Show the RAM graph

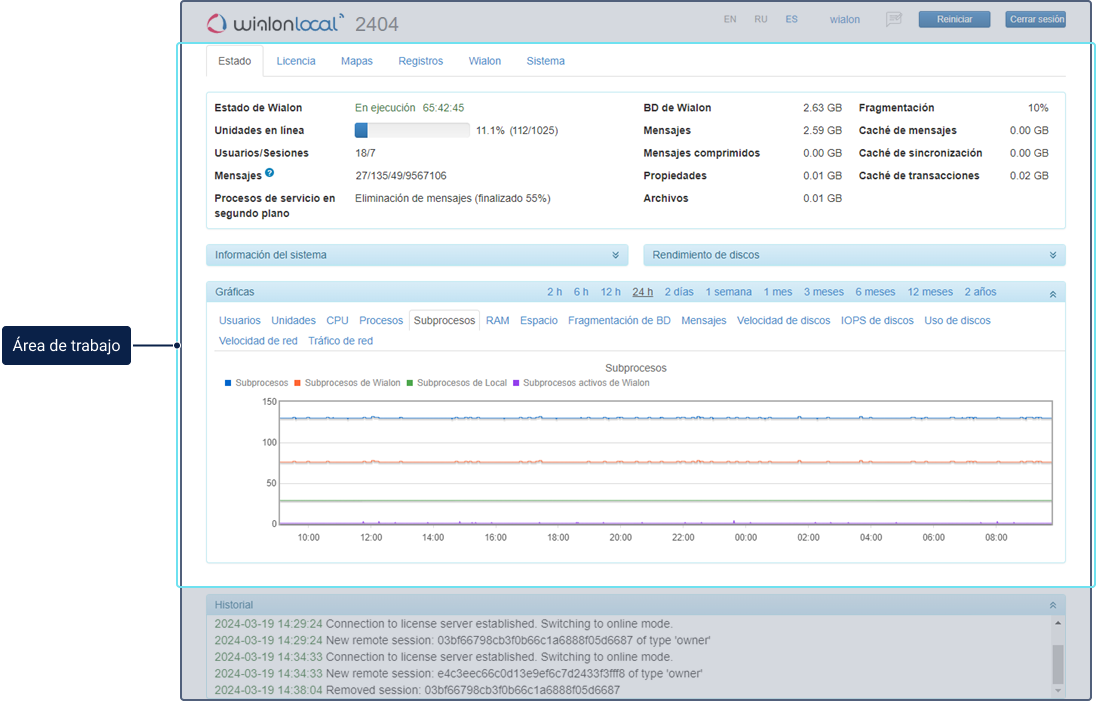[x=498, y=321]
